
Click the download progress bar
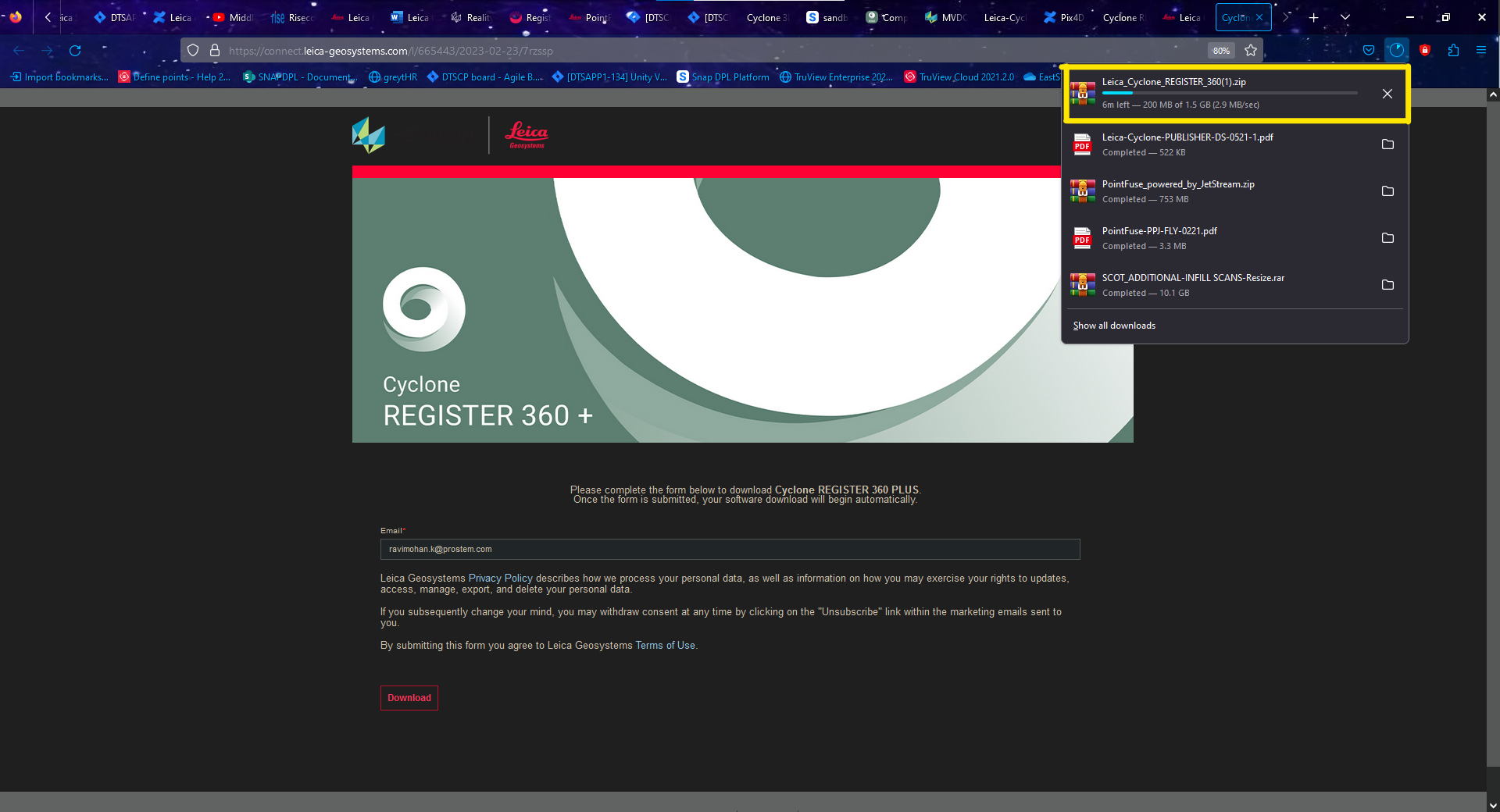tap(1230, 93)
